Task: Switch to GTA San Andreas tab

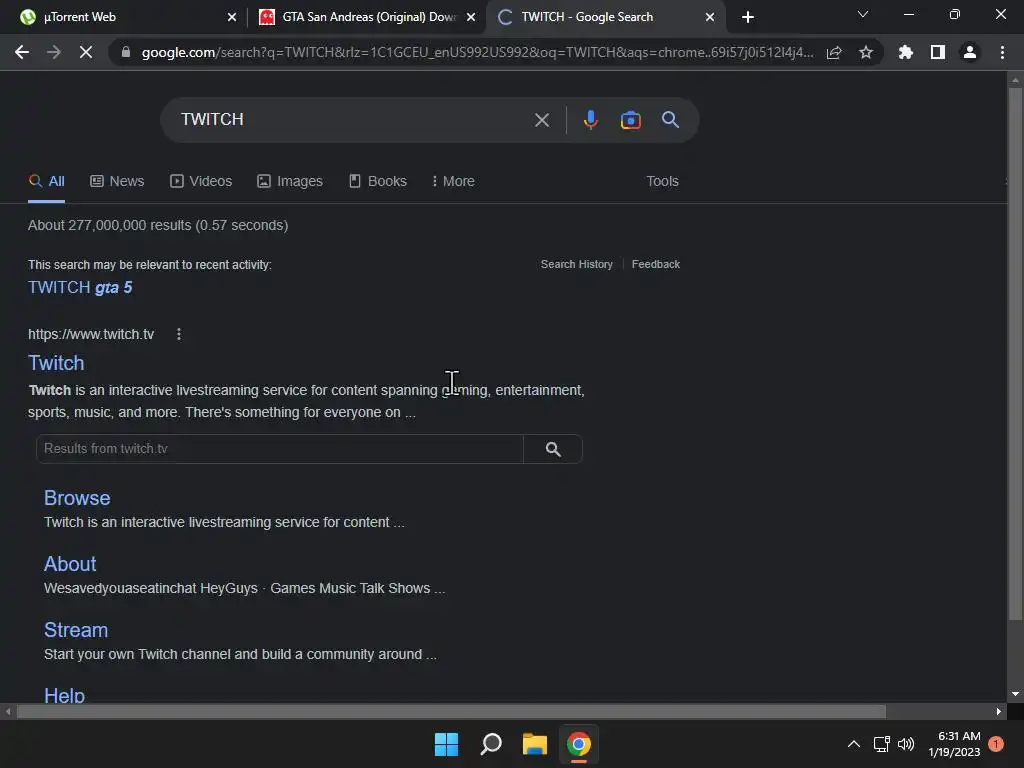Action: click(x=369, y=17)
